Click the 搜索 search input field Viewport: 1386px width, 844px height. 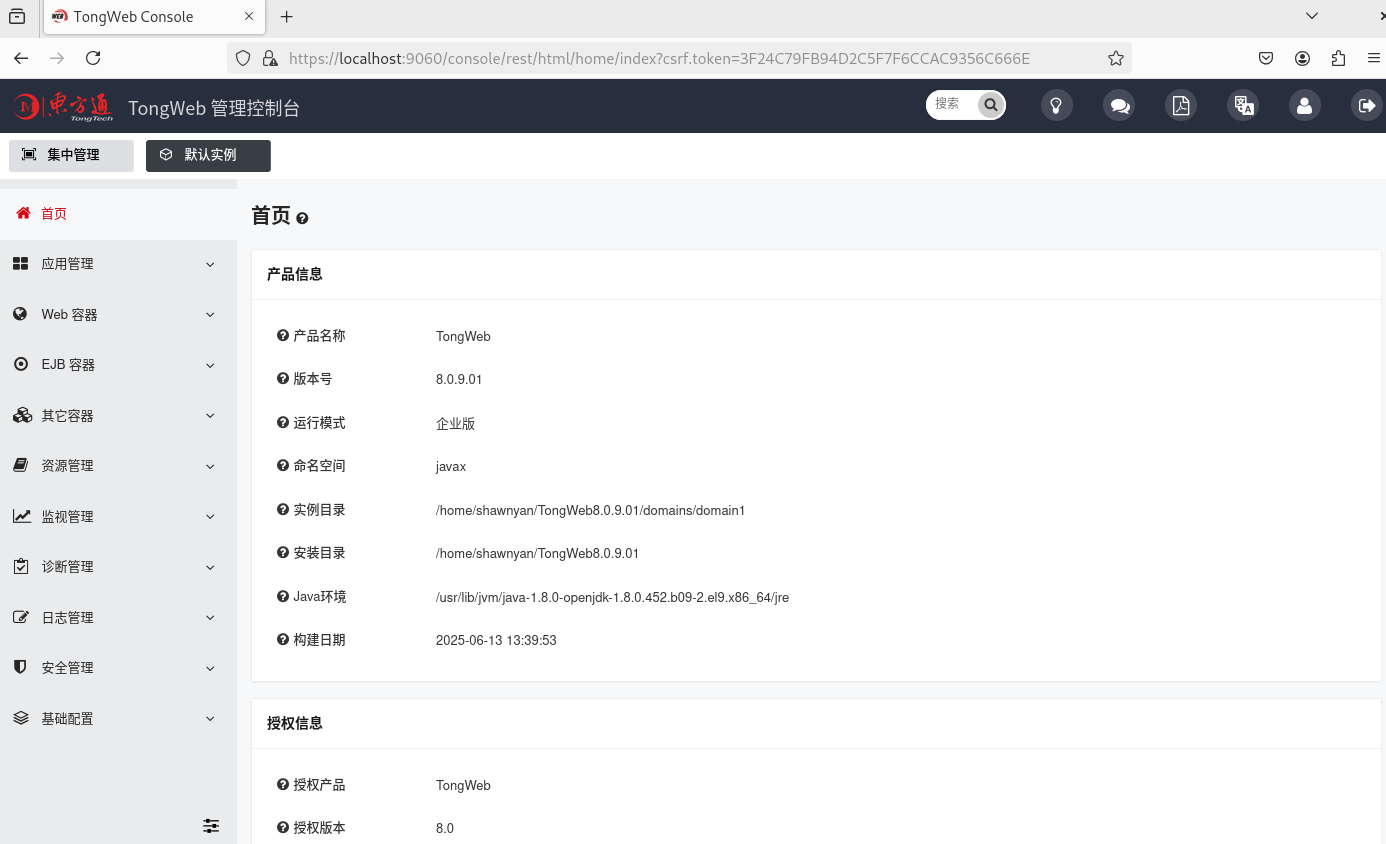pyautogui.click(x=952, y=104)
